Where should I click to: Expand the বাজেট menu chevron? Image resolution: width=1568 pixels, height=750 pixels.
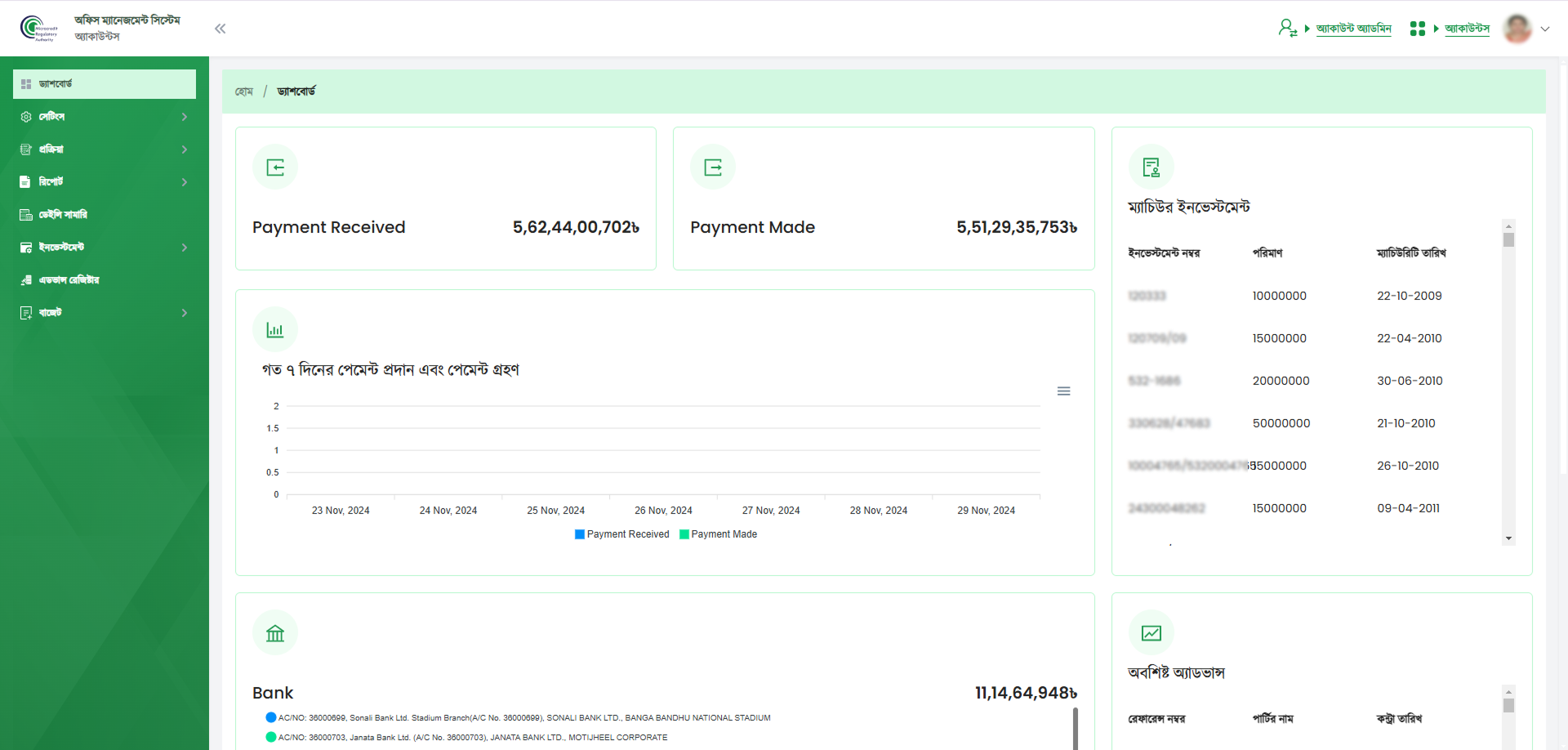185,313
